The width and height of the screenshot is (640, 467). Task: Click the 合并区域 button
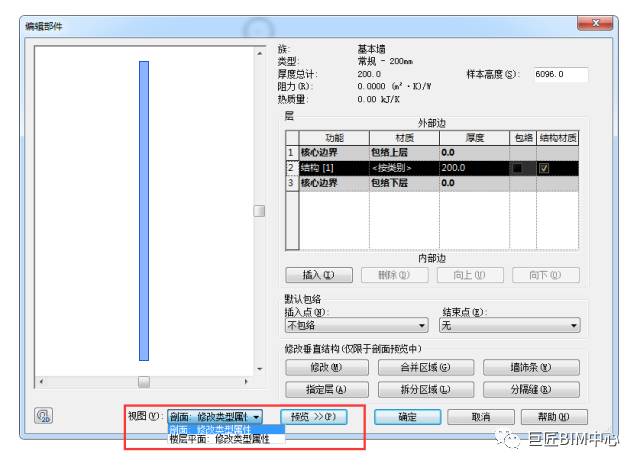426,367
